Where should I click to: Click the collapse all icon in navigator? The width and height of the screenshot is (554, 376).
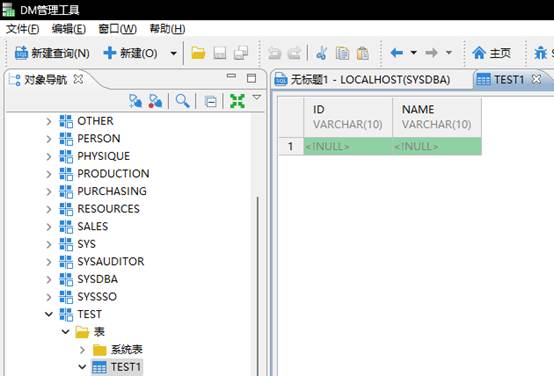point(211,102)
